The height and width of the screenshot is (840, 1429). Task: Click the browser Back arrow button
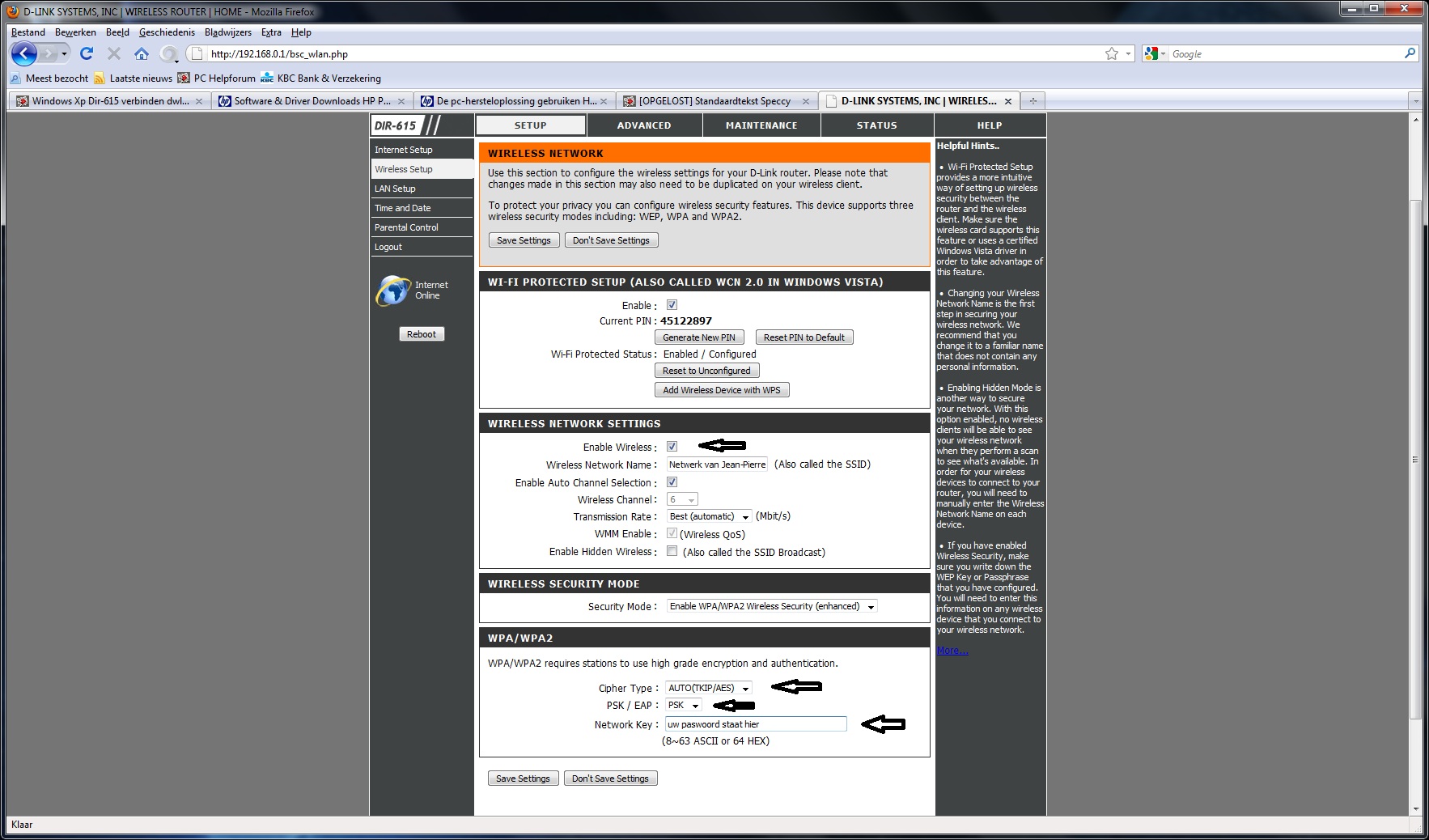point(24,54)
